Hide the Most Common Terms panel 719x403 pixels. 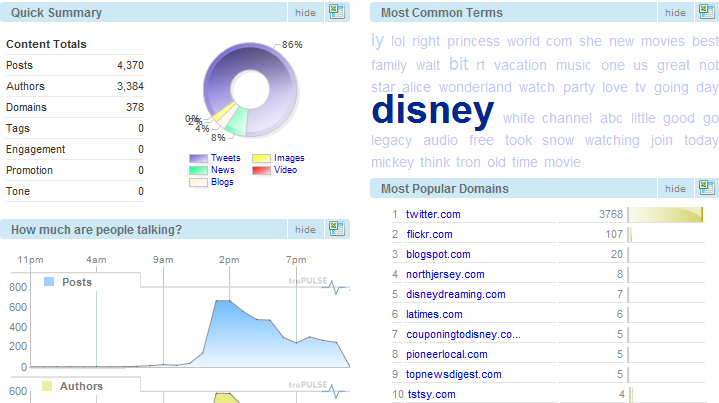coord(675,13)
